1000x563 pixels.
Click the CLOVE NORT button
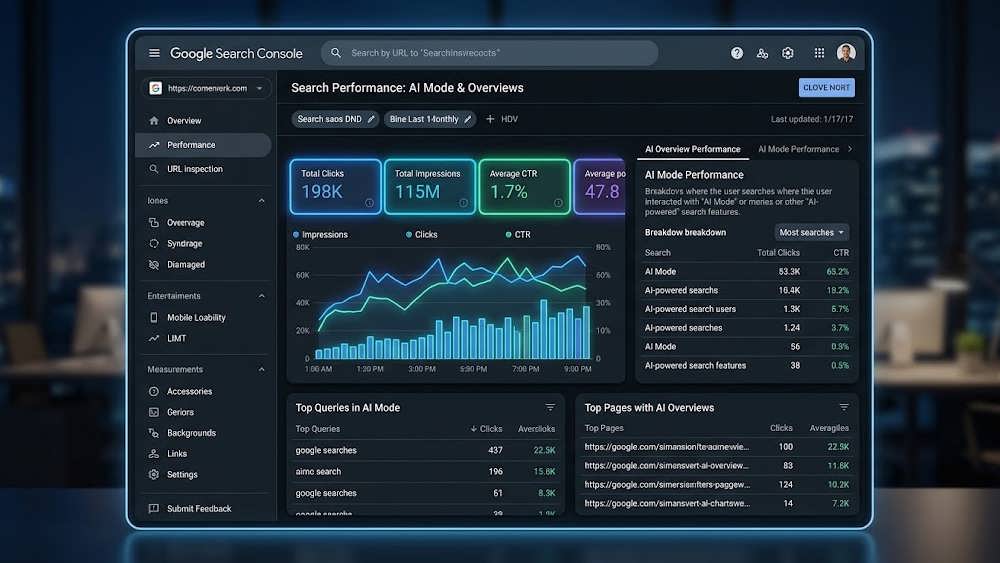[x=827, y=87]
